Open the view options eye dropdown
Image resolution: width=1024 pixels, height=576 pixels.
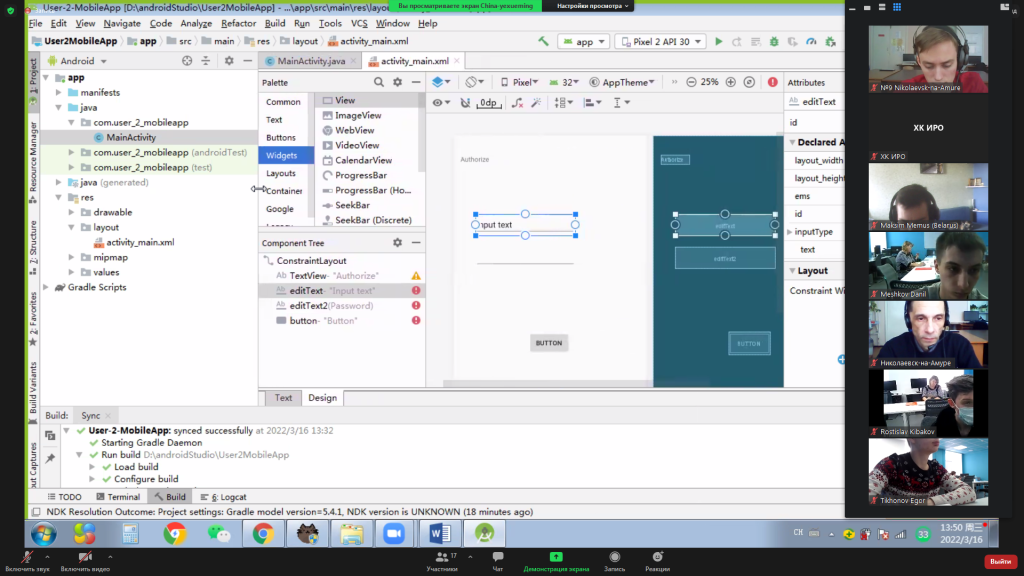441,103
